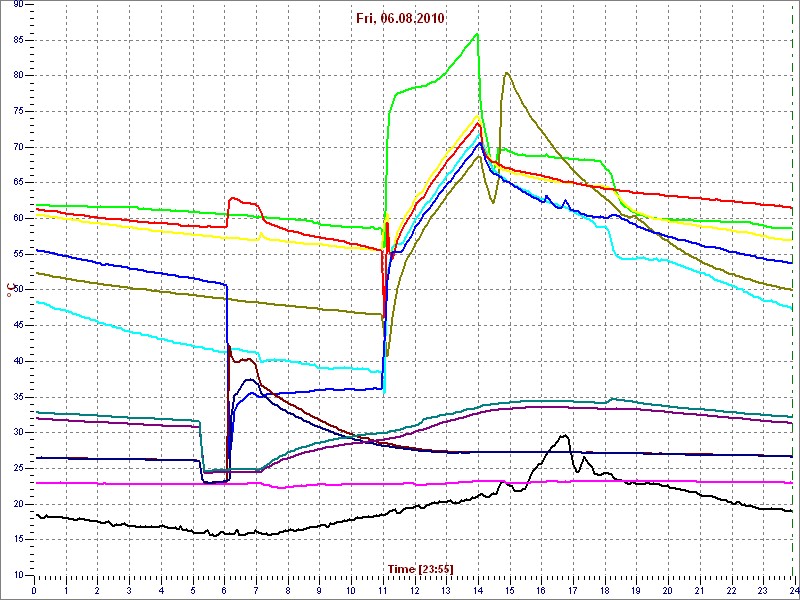This screenshot has width=800, height=600.
Task: Click hour 7 on the time axis
Action: (256, 591)
